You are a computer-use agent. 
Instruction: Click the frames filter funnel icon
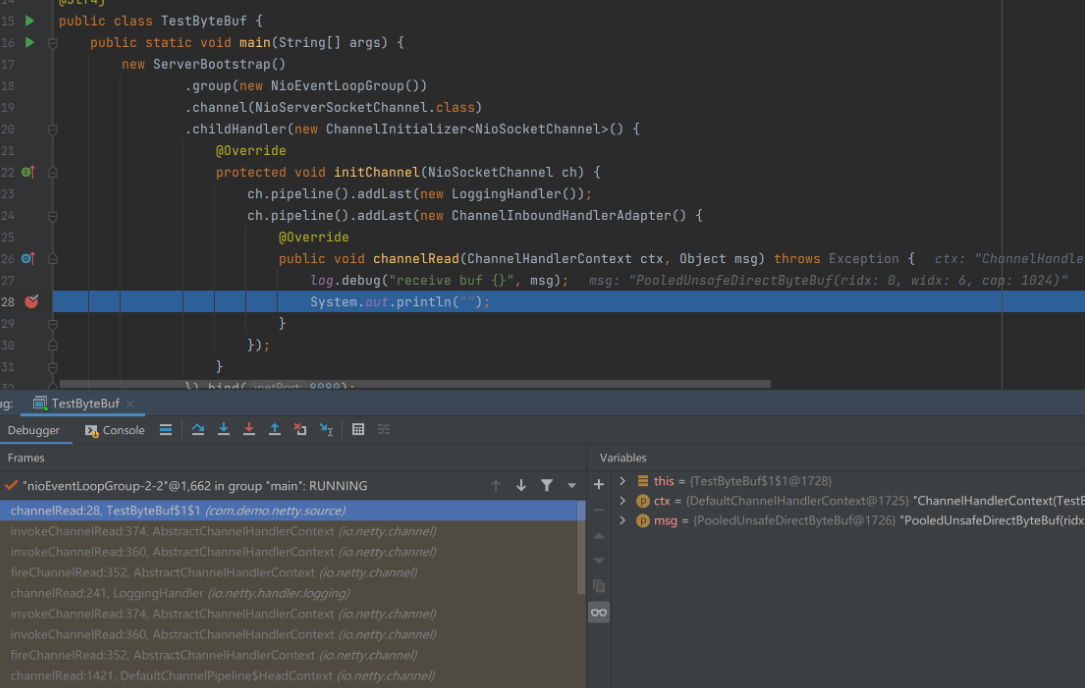547,486
